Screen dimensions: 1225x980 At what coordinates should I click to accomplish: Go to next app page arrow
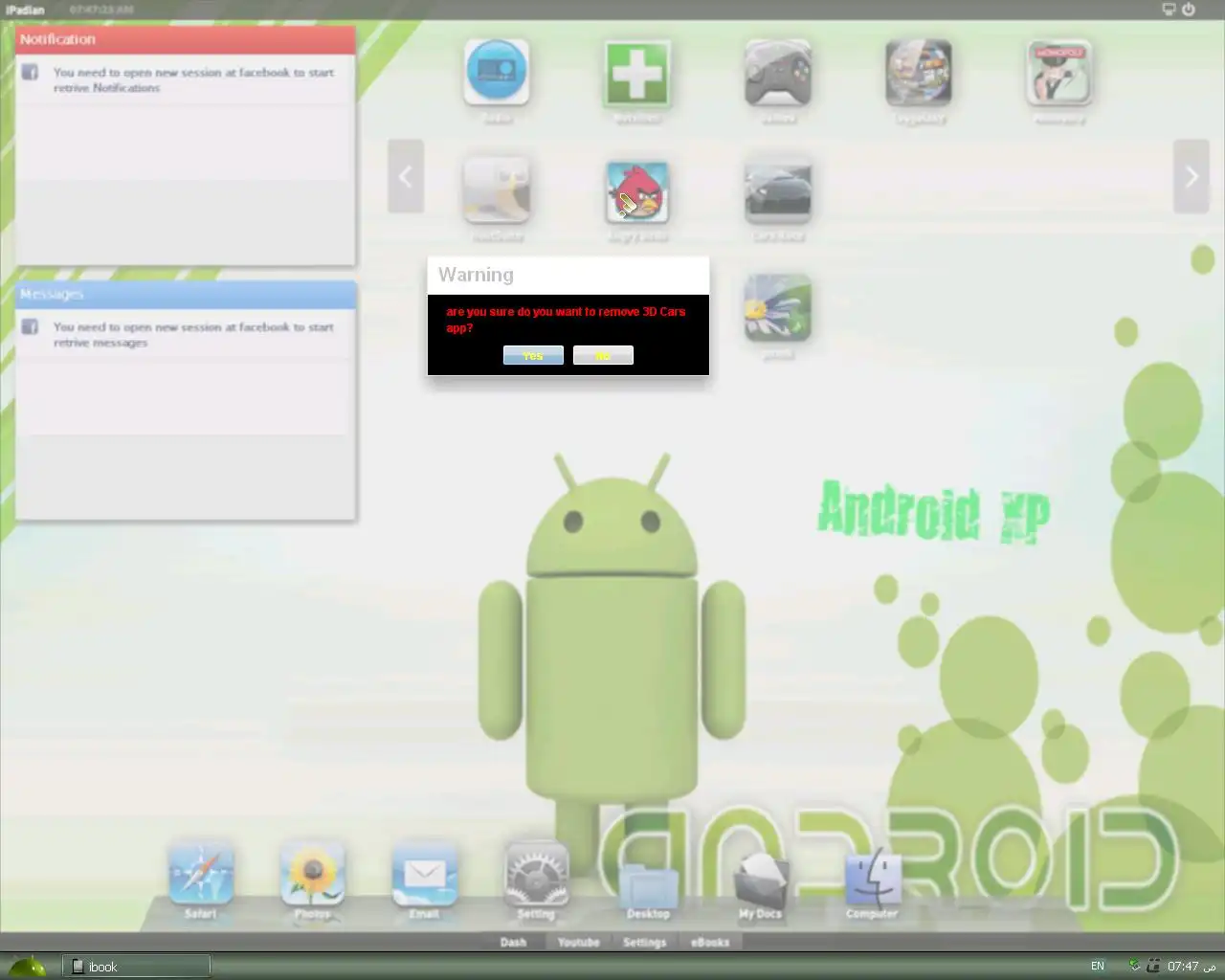[x=1192, y=176]
